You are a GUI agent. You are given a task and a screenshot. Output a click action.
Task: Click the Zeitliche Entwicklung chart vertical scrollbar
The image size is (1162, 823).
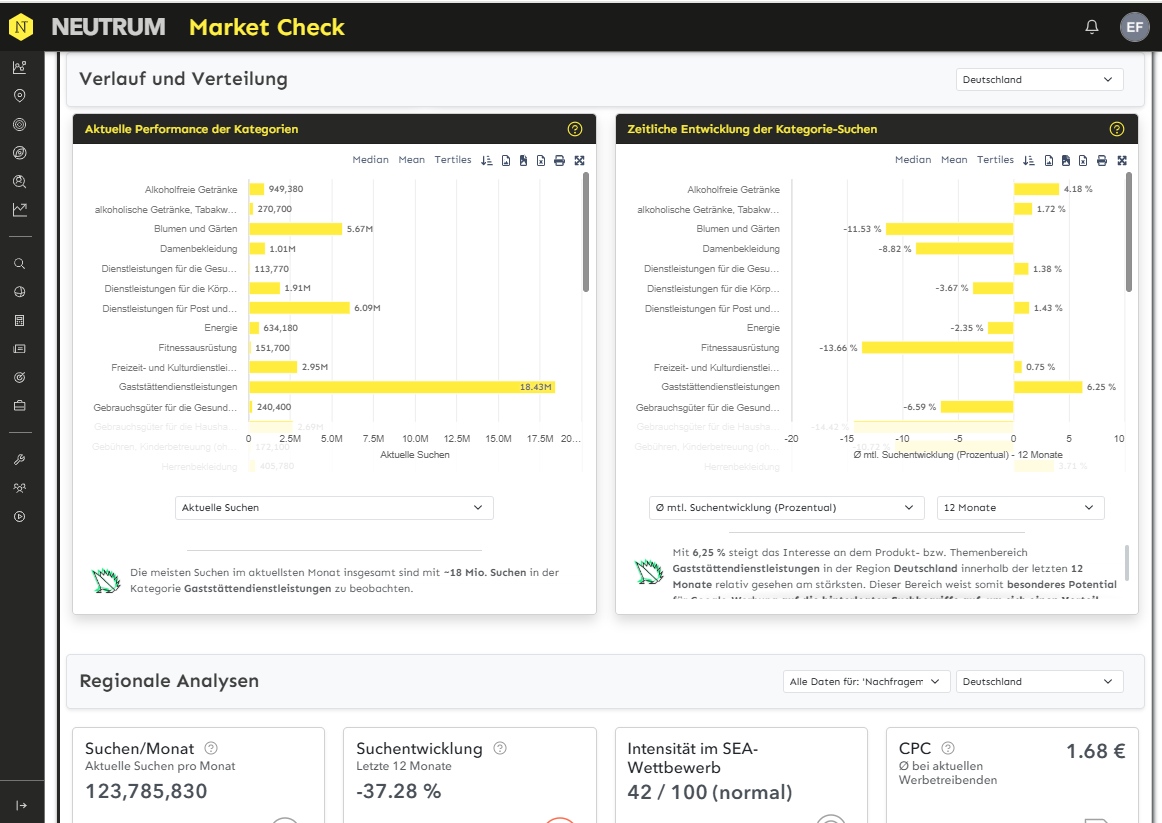[x=1129, y=232]
